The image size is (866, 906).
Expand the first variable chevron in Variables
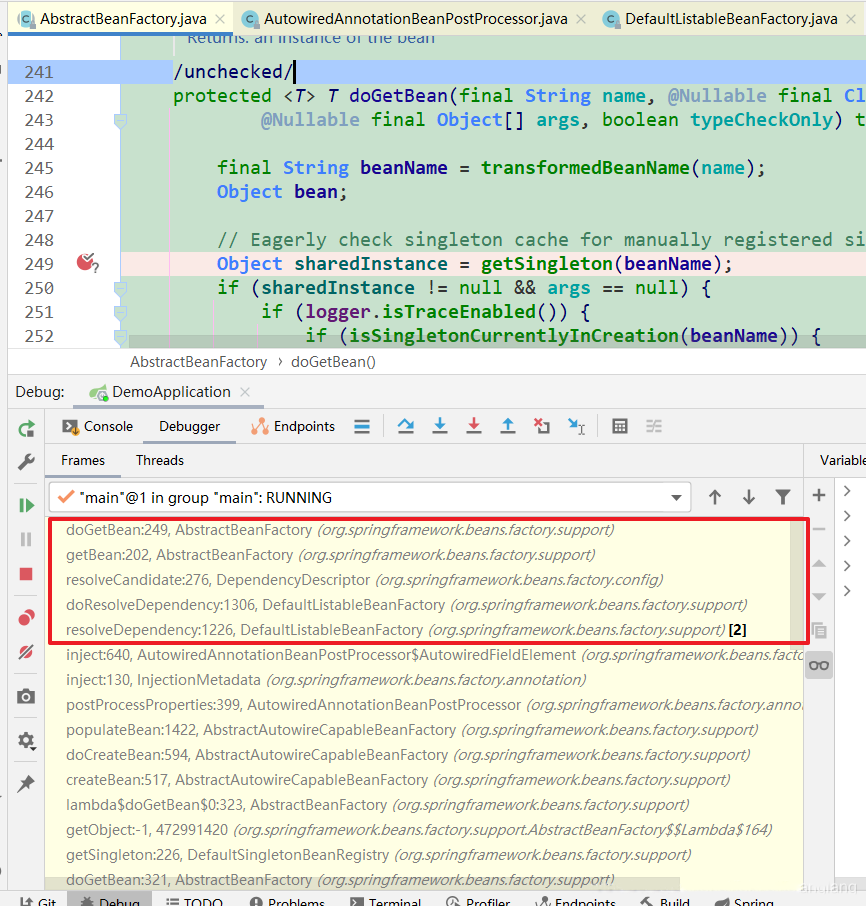click(x=847, y=491)
